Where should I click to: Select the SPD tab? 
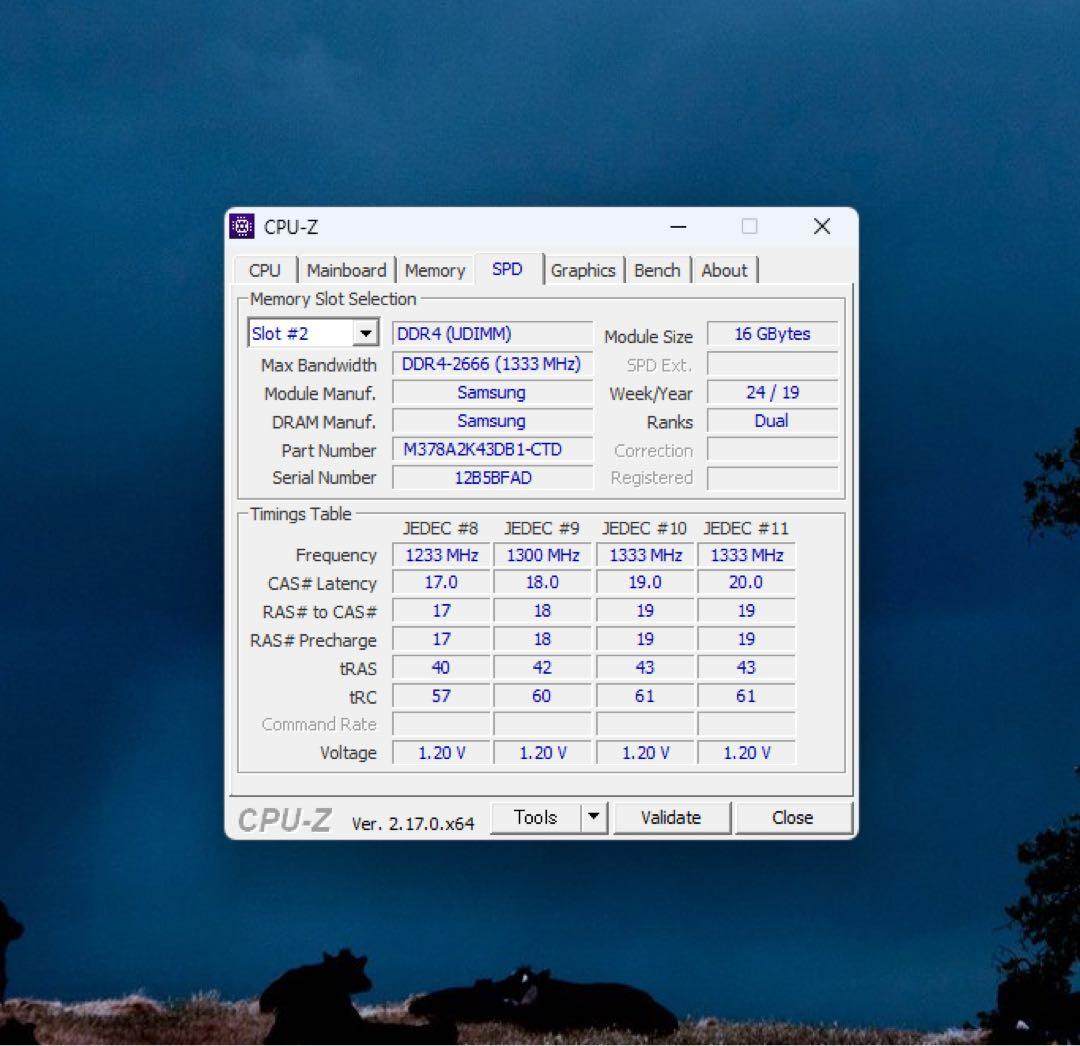tap(508, 269)
